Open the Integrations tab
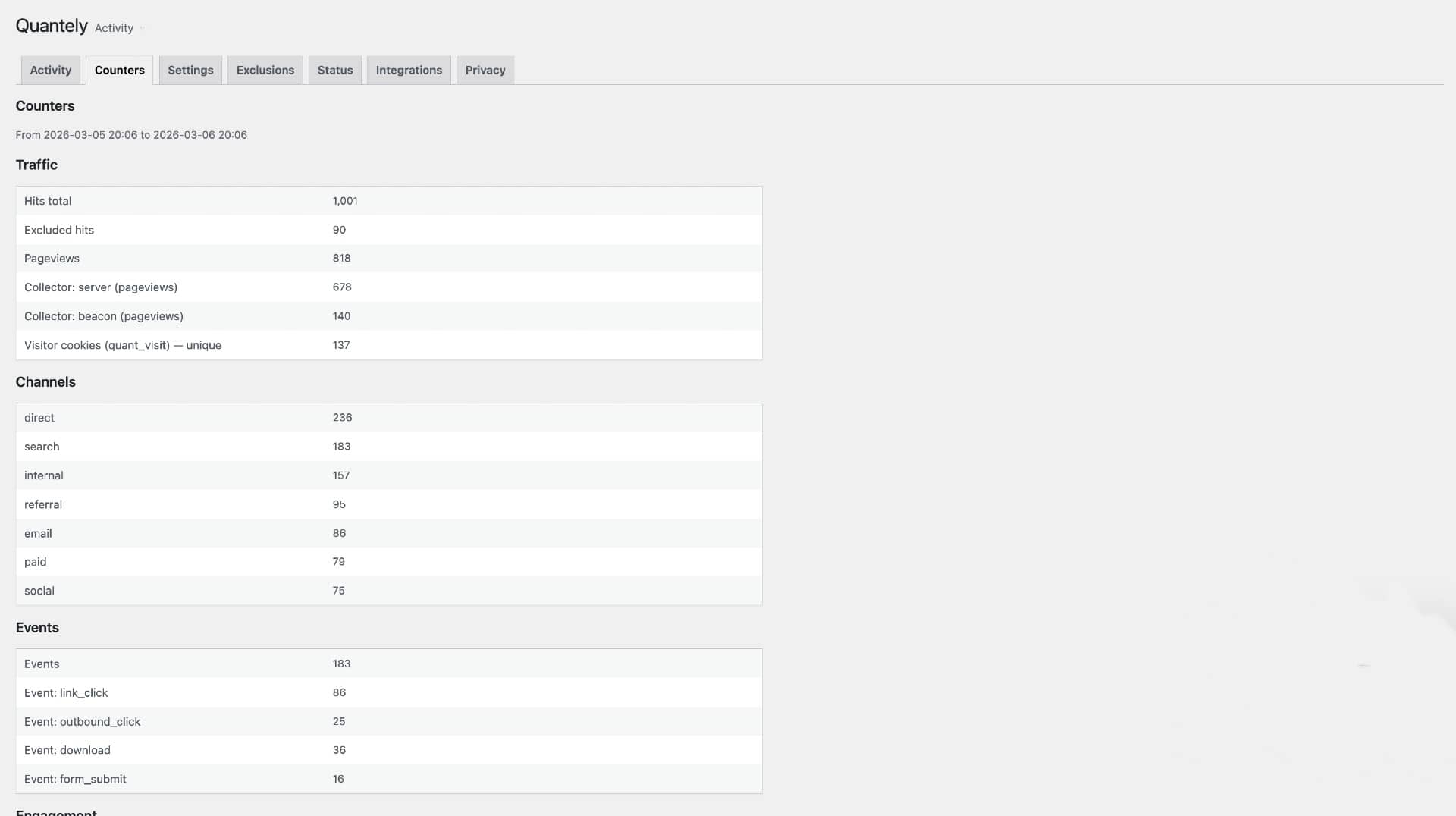 click(x=409, y=70)
